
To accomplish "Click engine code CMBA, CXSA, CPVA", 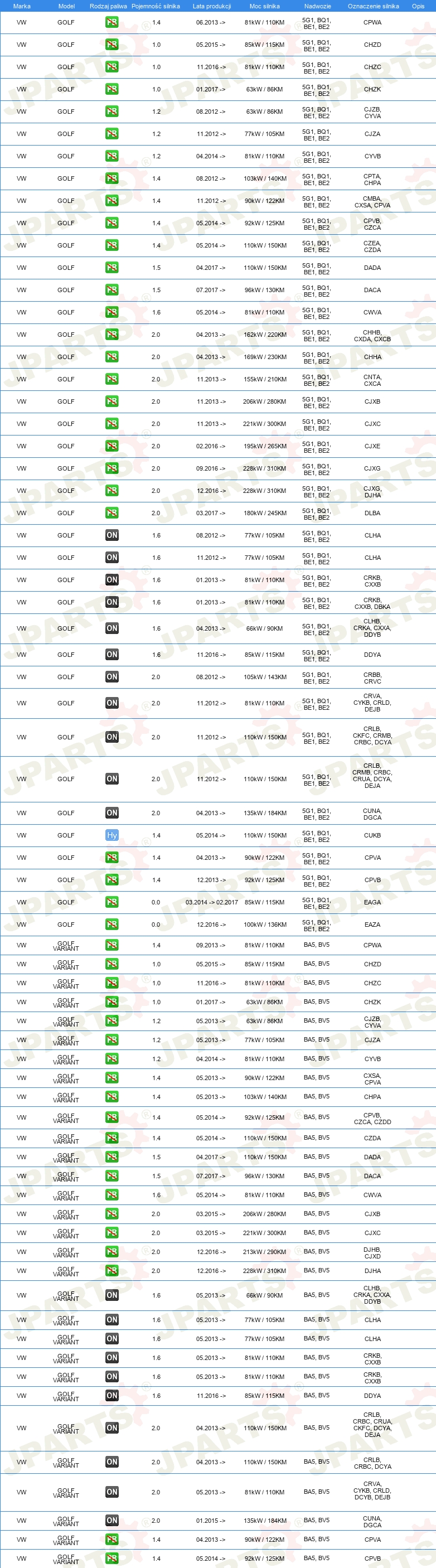I will point(372,202).
